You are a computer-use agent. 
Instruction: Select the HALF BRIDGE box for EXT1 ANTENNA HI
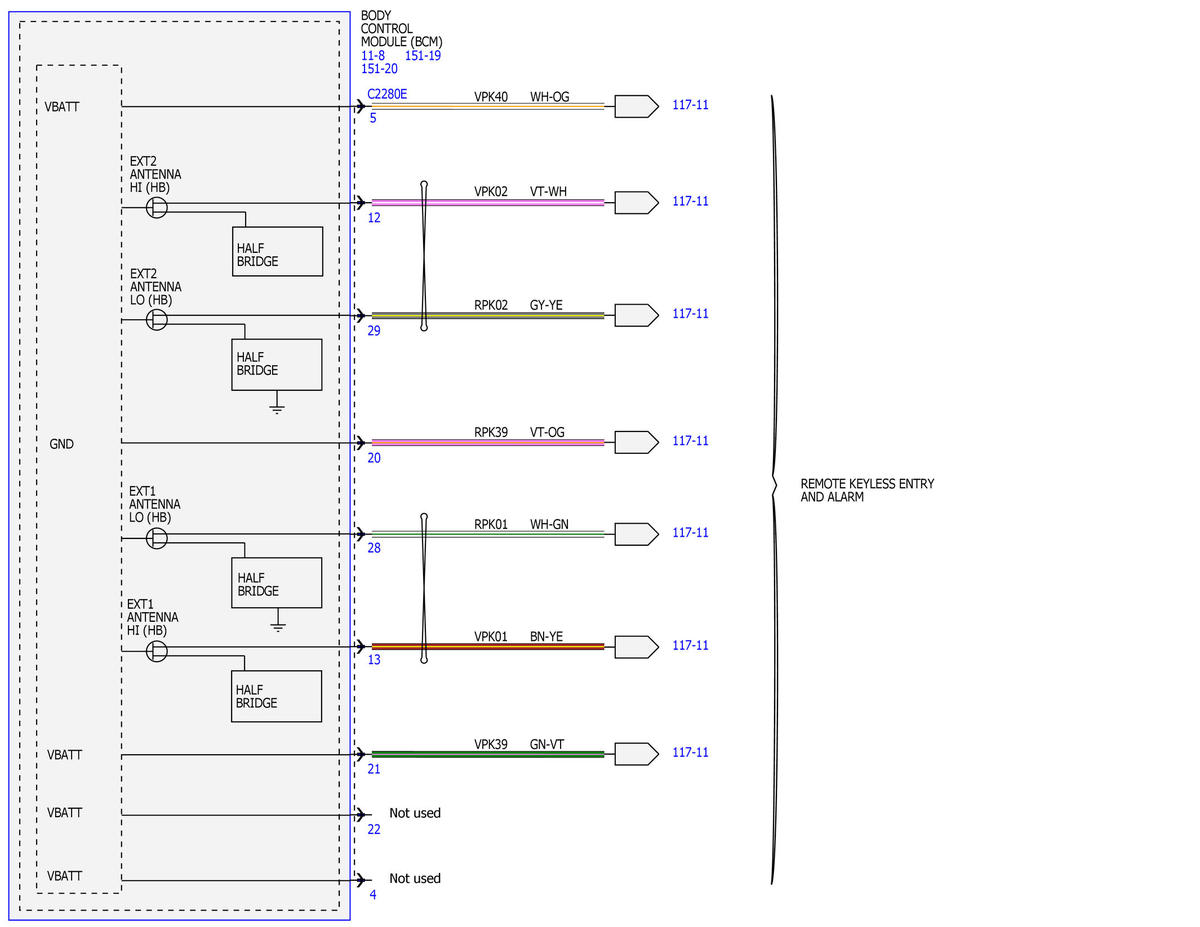tap(277, 696)
